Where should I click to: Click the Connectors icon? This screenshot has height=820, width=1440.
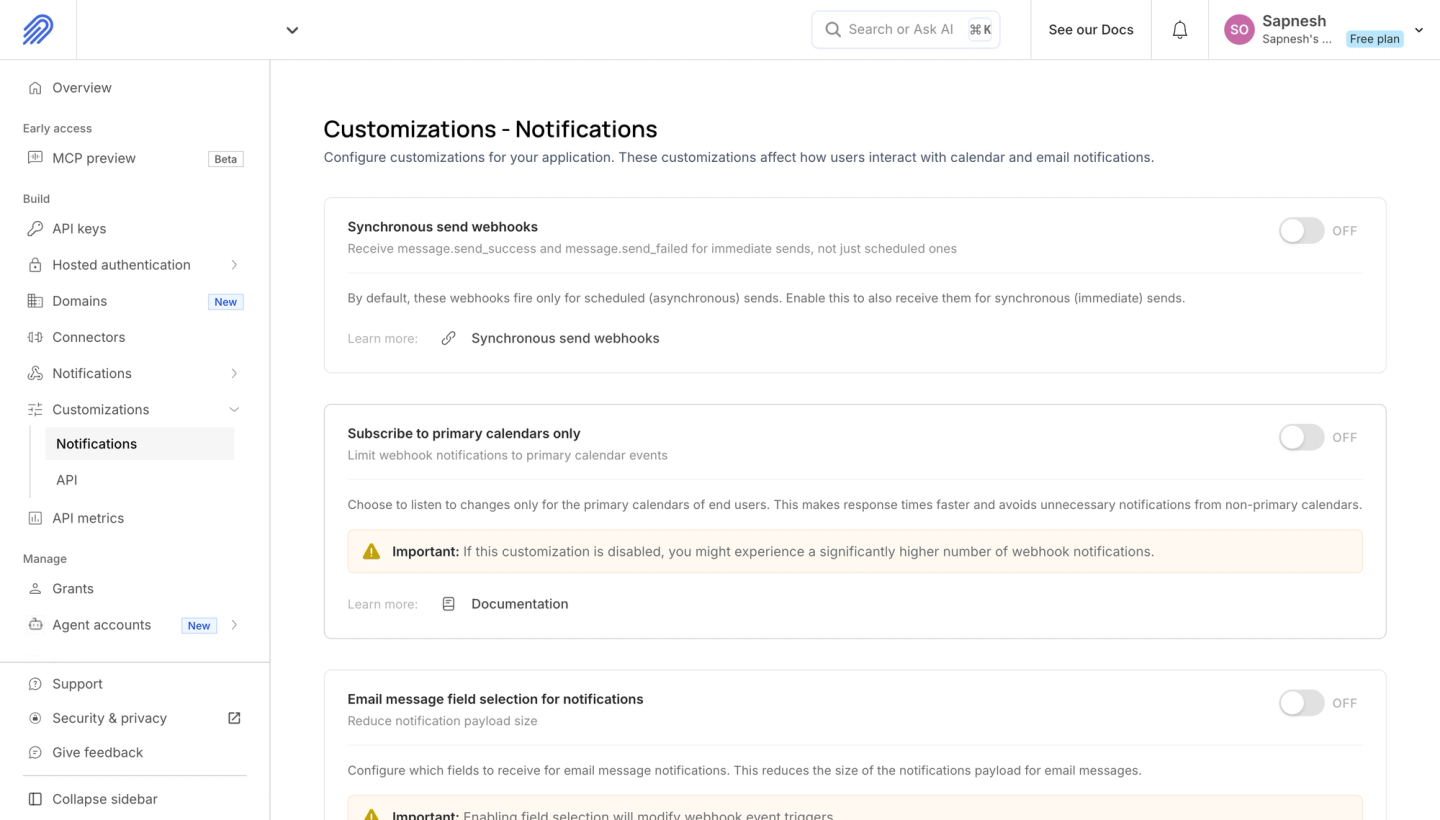(35, 337)
